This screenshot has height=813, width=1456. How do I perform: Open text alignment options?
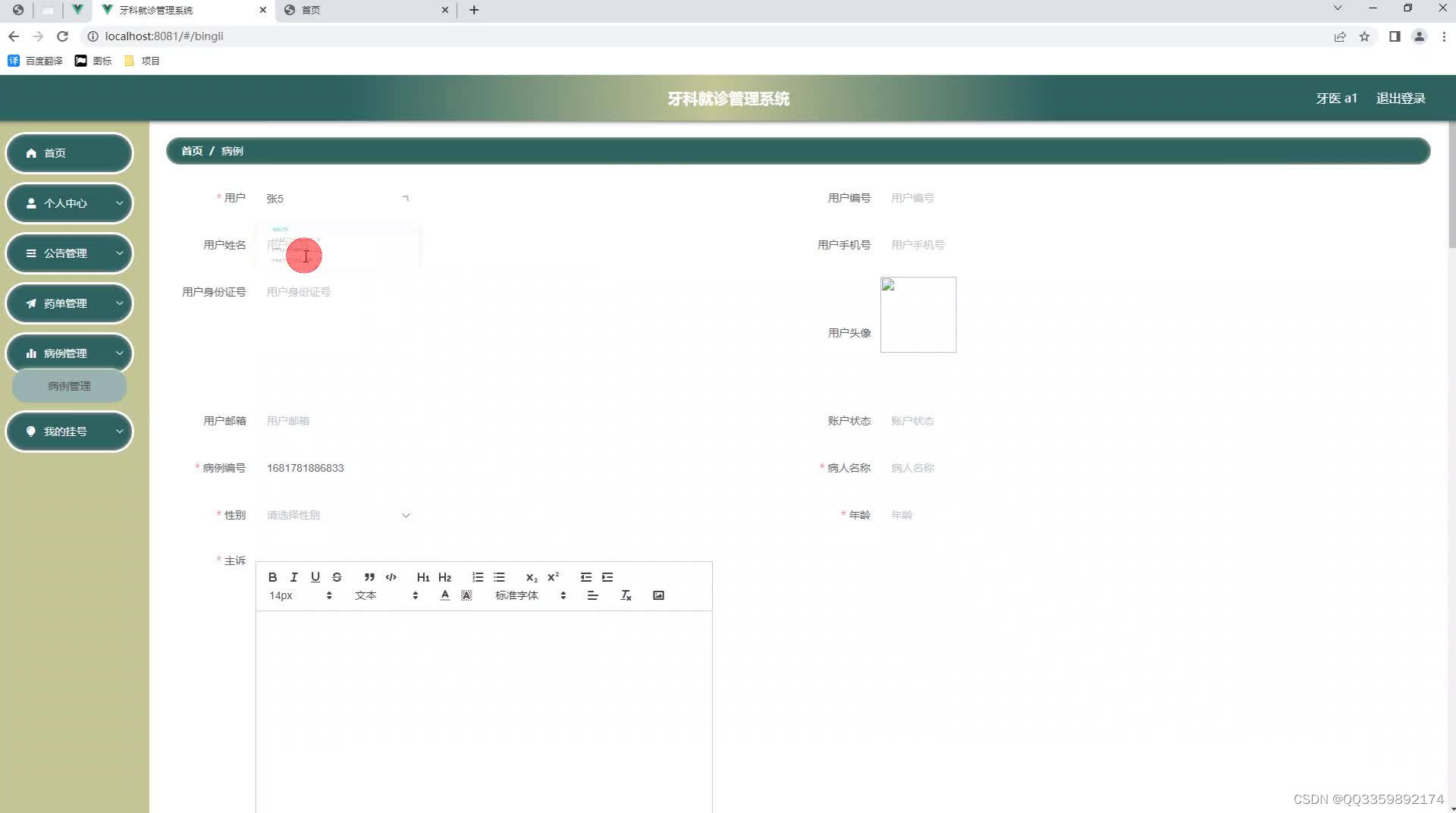[x=593, y=595]
